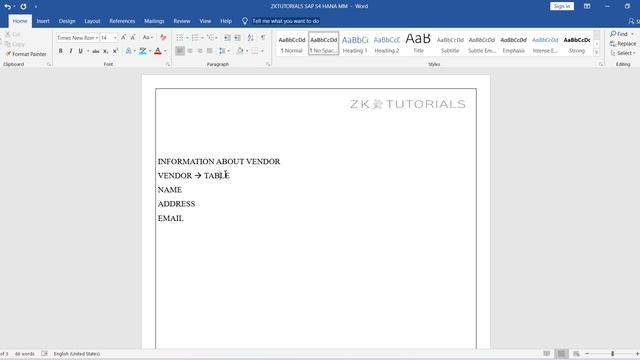Click the Format Painter brush
Screen dimensions: 640x360
click(x=8, y=54)
